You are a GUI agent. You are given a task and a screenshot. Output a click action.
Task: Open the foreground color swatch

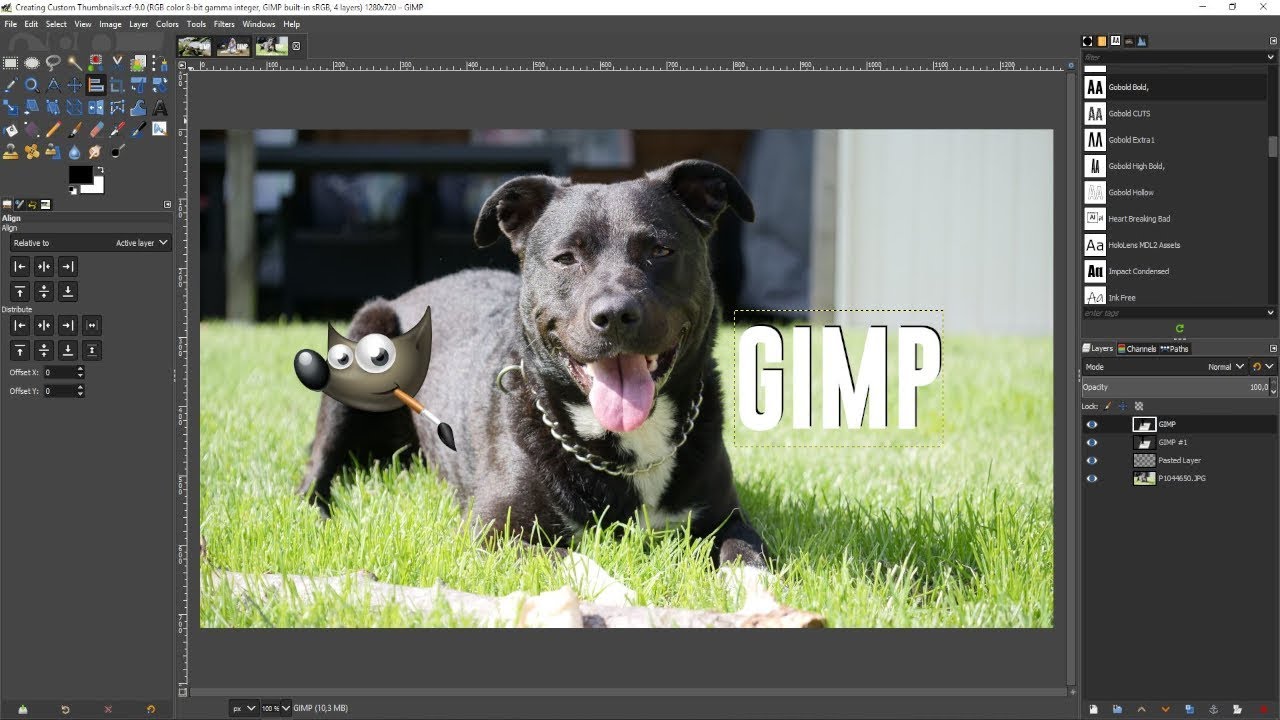[x=80, y=174]
